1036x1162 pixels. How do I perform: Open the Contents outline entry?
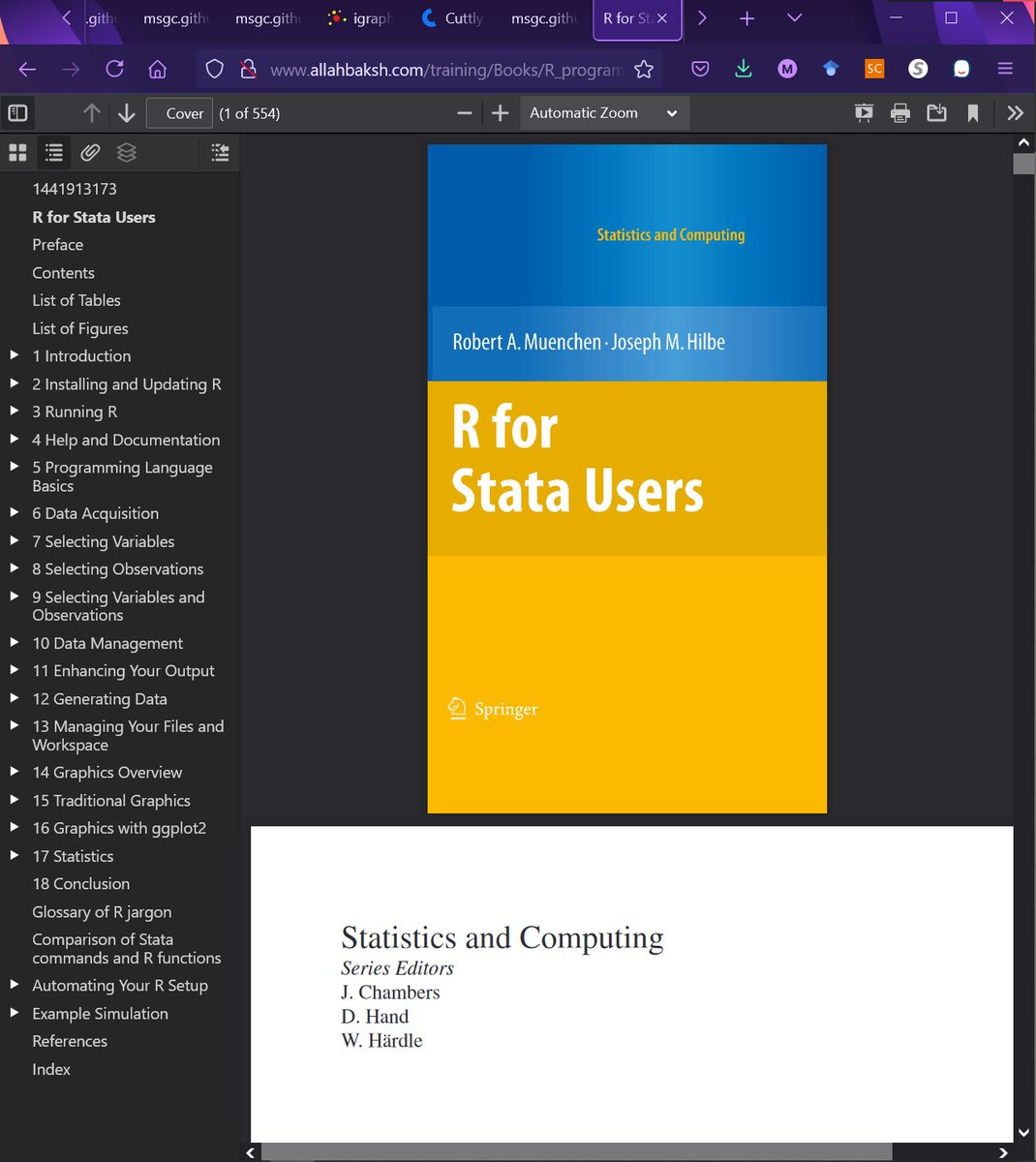point(64,273)
